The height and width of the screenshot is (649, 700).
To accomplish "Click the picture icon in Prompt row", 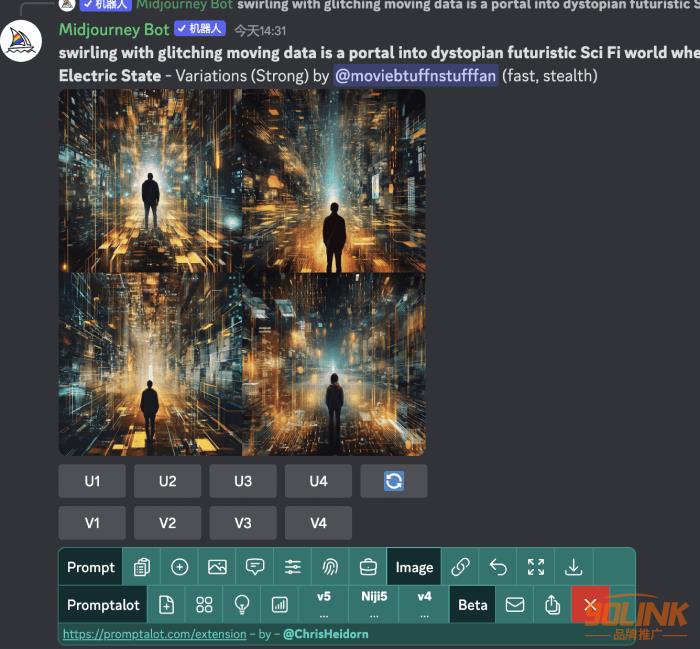I will click(217, 567).
